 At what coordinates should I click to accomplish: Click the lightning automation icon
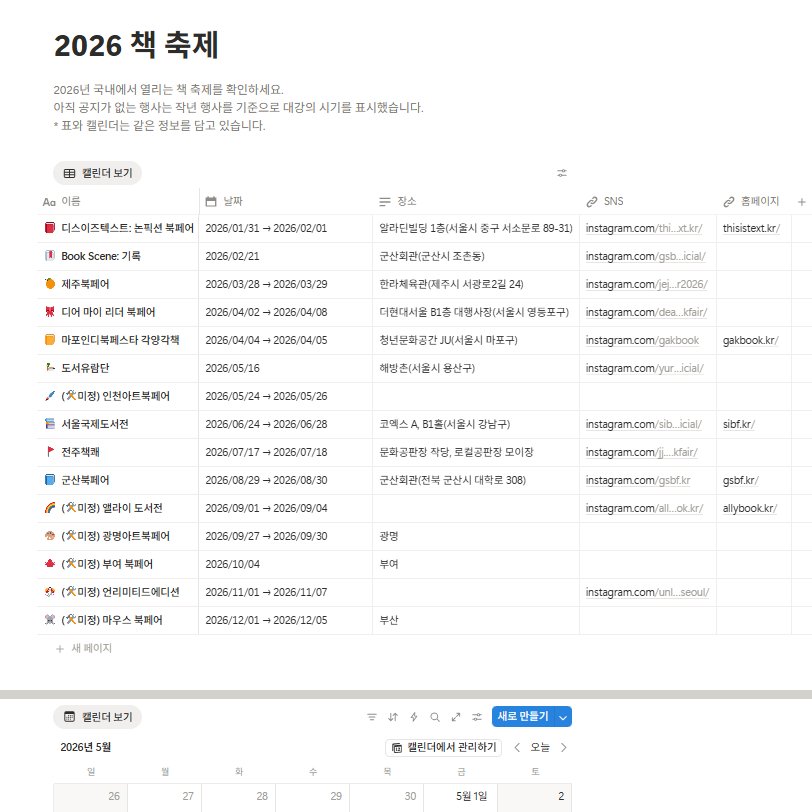click(414, 717)
